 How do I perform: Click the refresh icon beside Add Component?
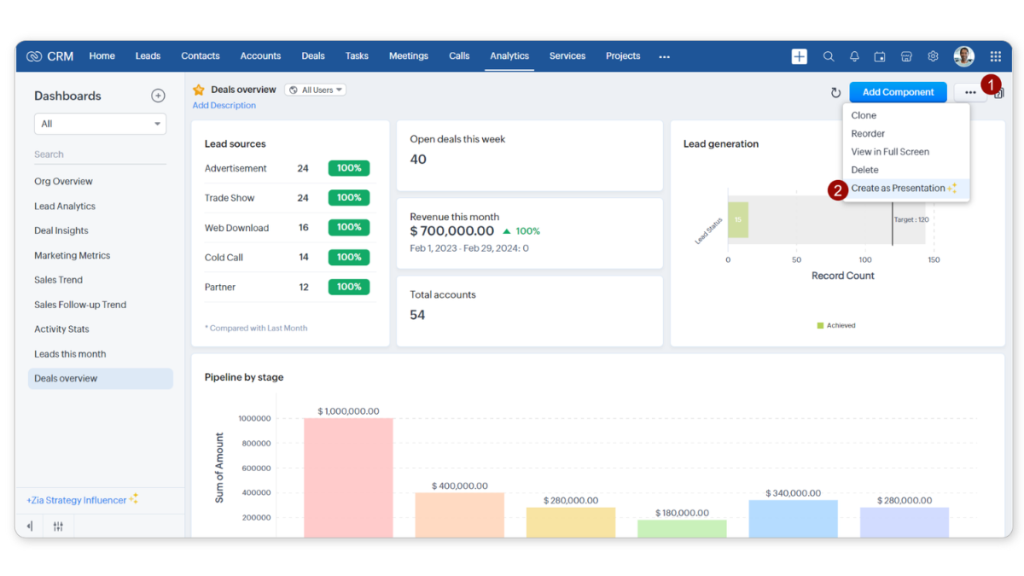(836, 91)
